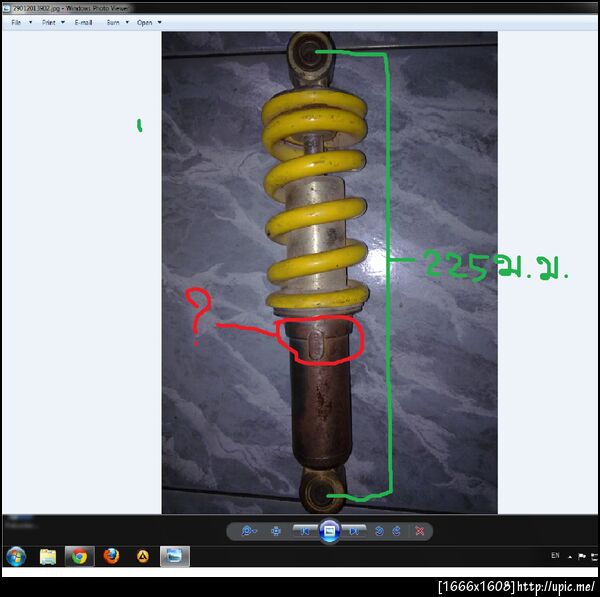This screenshot has width=600, height=597.
Task: Open Windows Explorer from the taskbar
Action: click(x=48, y=556)
